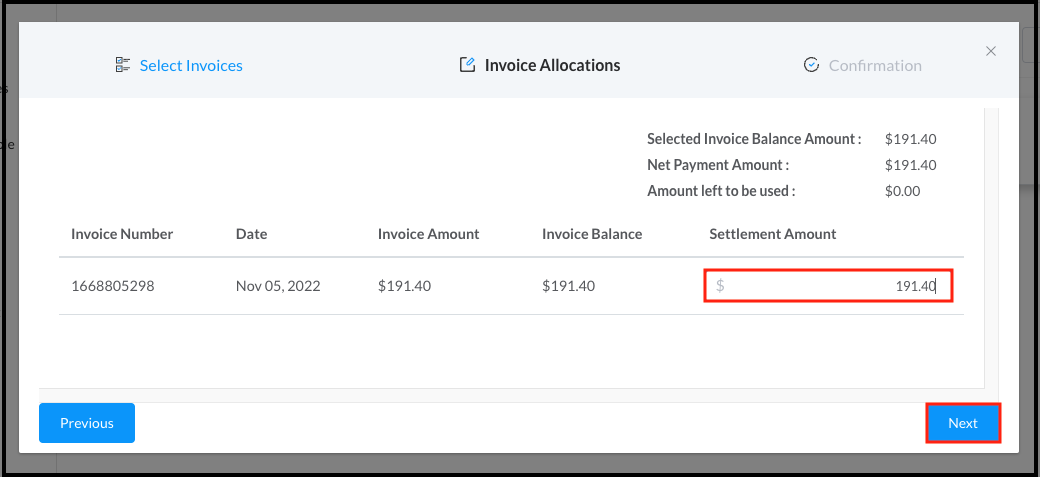Click the Confirmation checkmark icon
The height and width of the screenshot is (477, 1040).
pyautogui.click(x=811, y=65)
